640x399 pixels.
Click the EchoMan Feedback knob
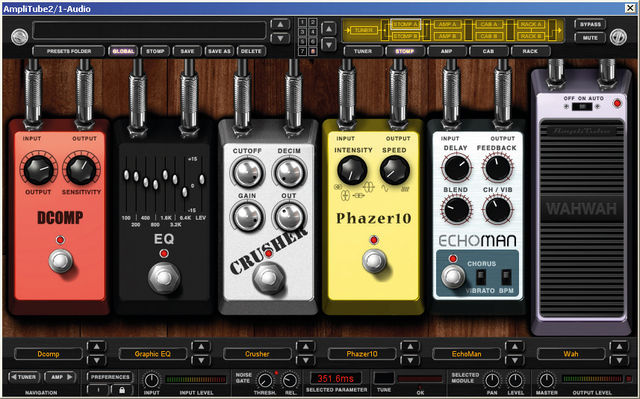click(x=498, y=168)
